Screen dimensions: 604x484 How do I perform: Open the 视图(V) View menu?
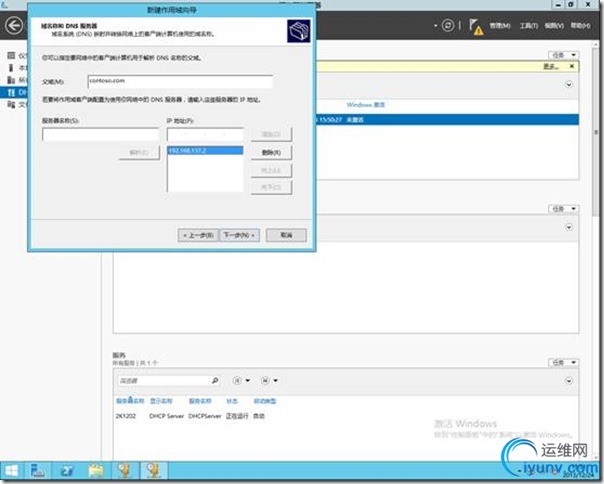(554, 26)
